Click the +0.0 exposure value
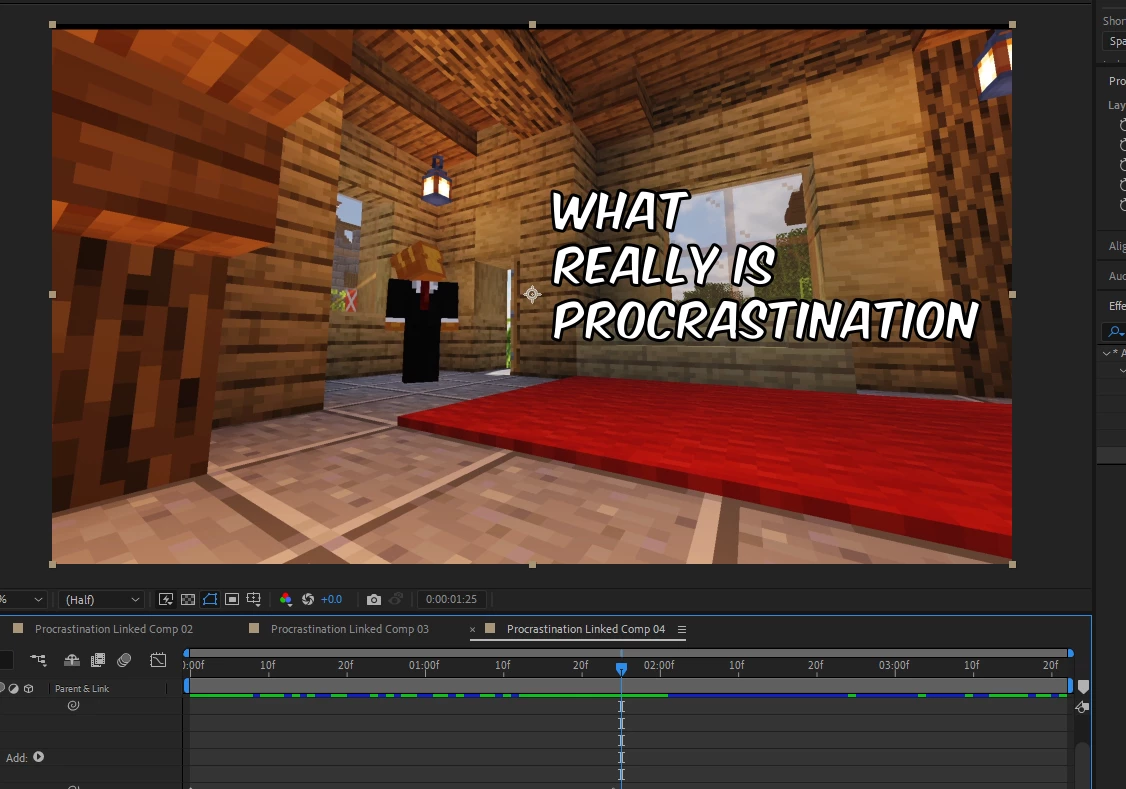 coord(331,599)
